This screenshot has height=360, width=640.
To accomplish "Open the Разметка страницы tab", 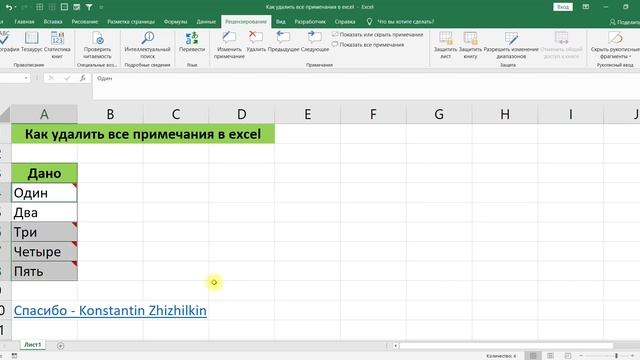I will (131, 22).
